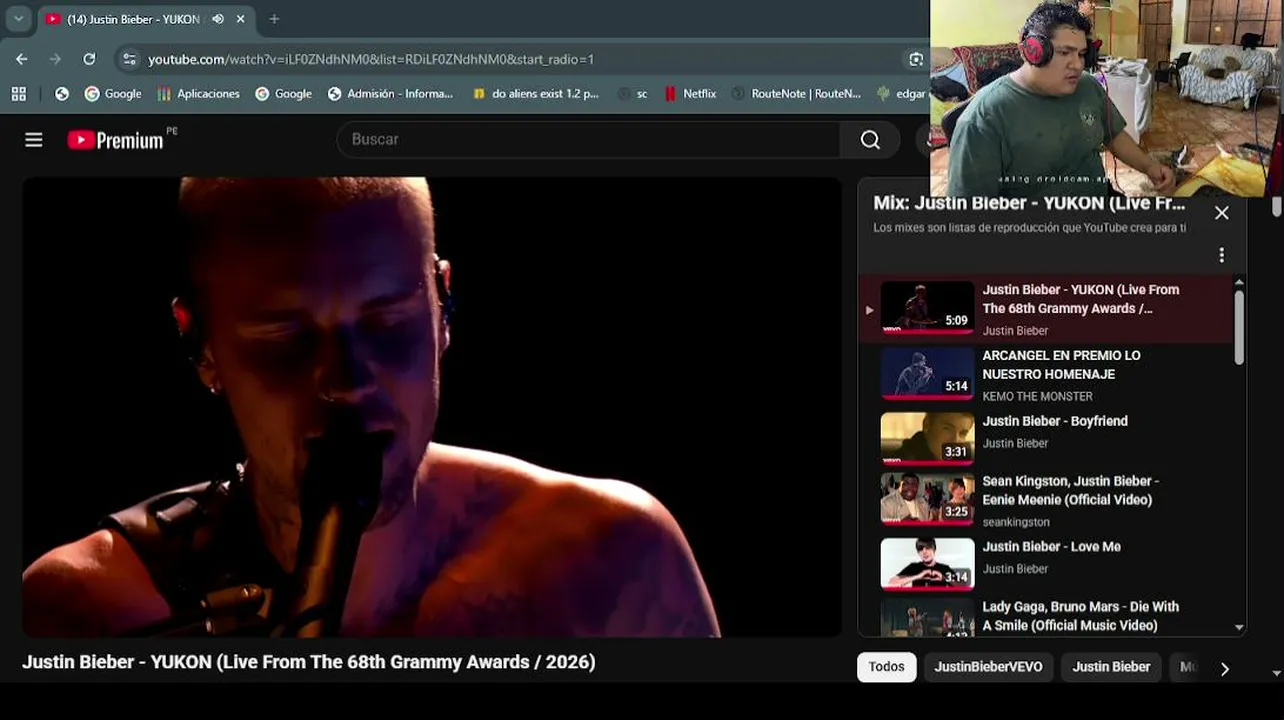
Task: Select the youtube.com address bar URL
Action: coord(371,59)
